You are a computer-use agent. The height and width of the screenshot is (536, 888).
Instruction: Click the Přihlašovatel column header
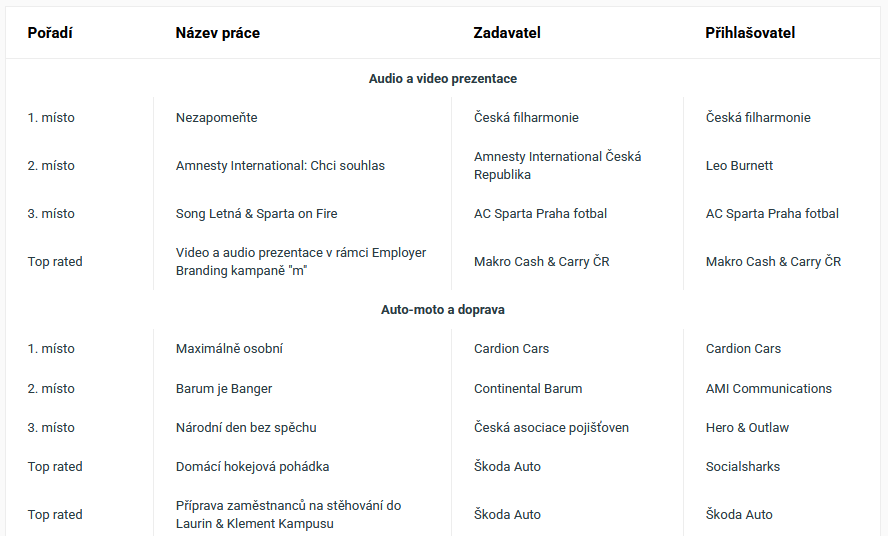750,33
